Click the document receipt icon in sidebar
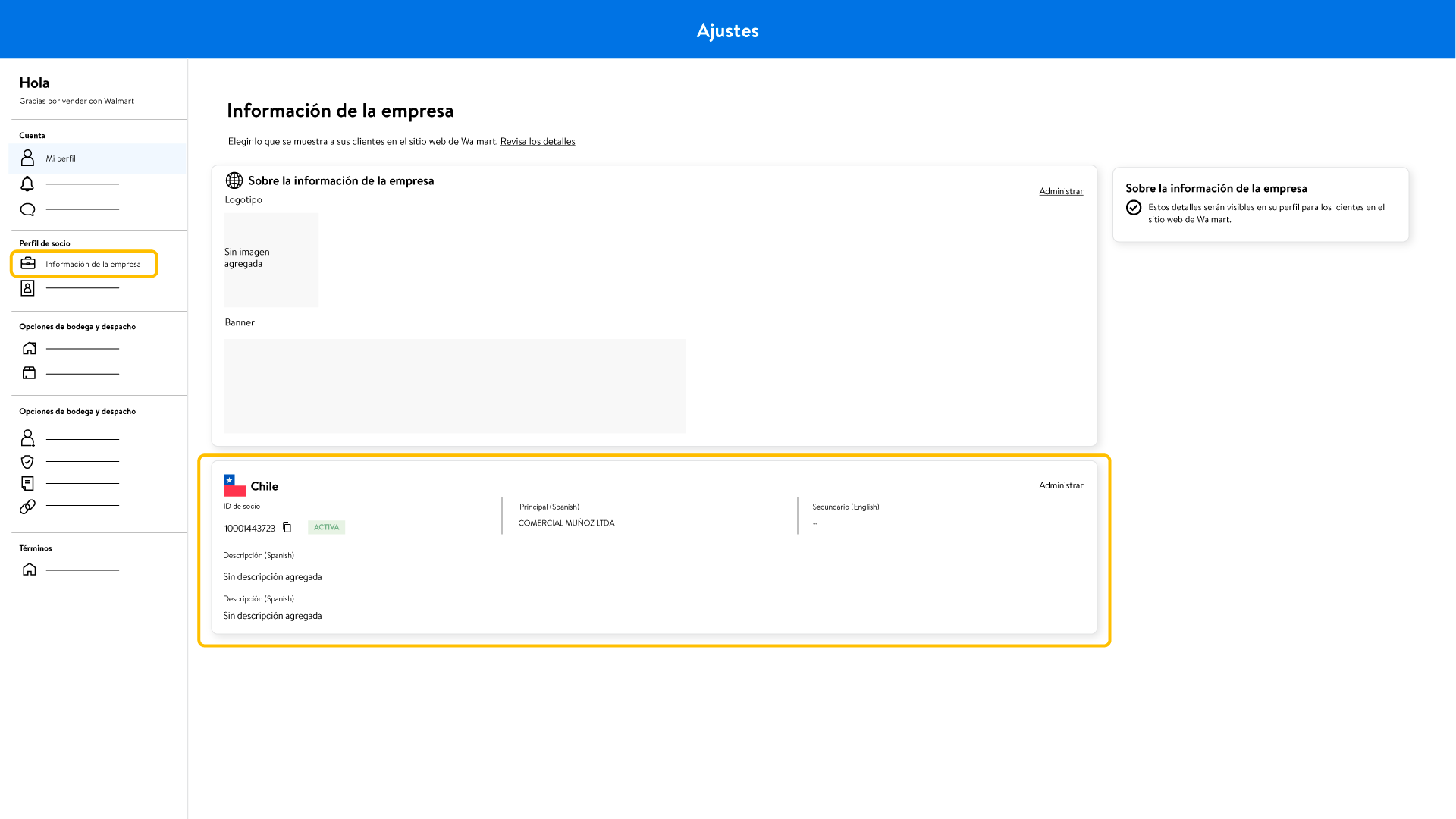Image resolution: width=1456 pixels, height=819 pixels. pyautogui.click(x=27, y=483)
